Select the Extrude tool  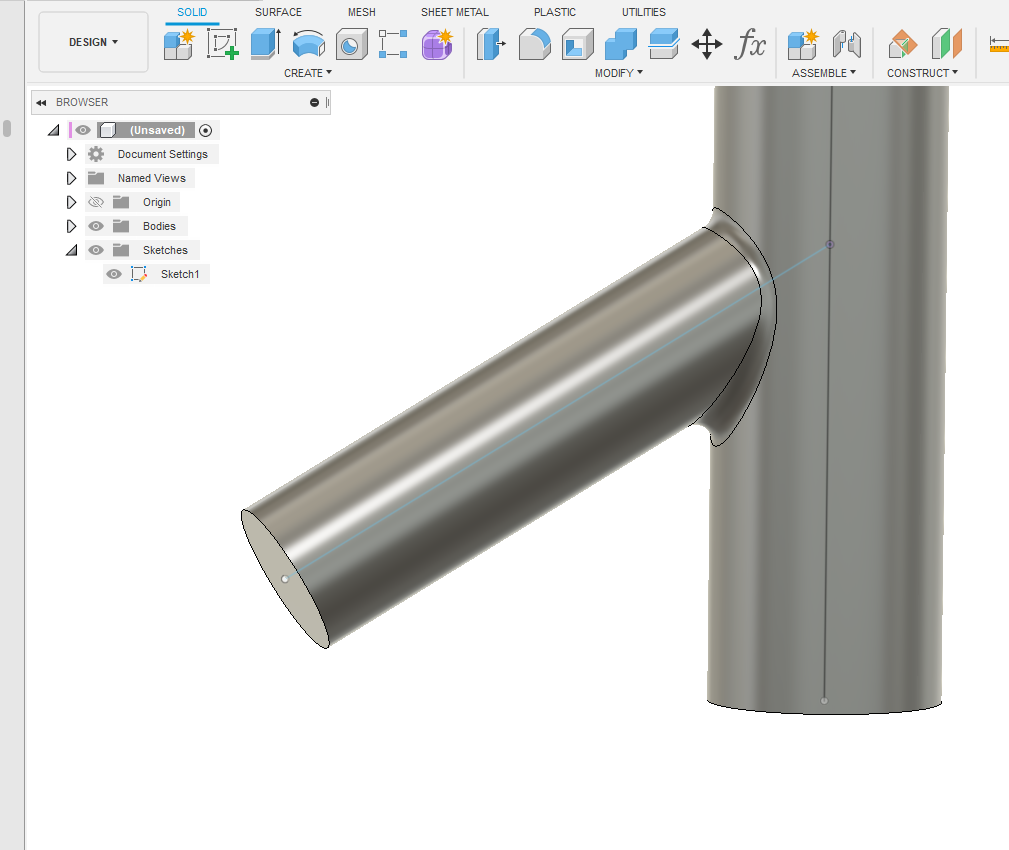263,45
